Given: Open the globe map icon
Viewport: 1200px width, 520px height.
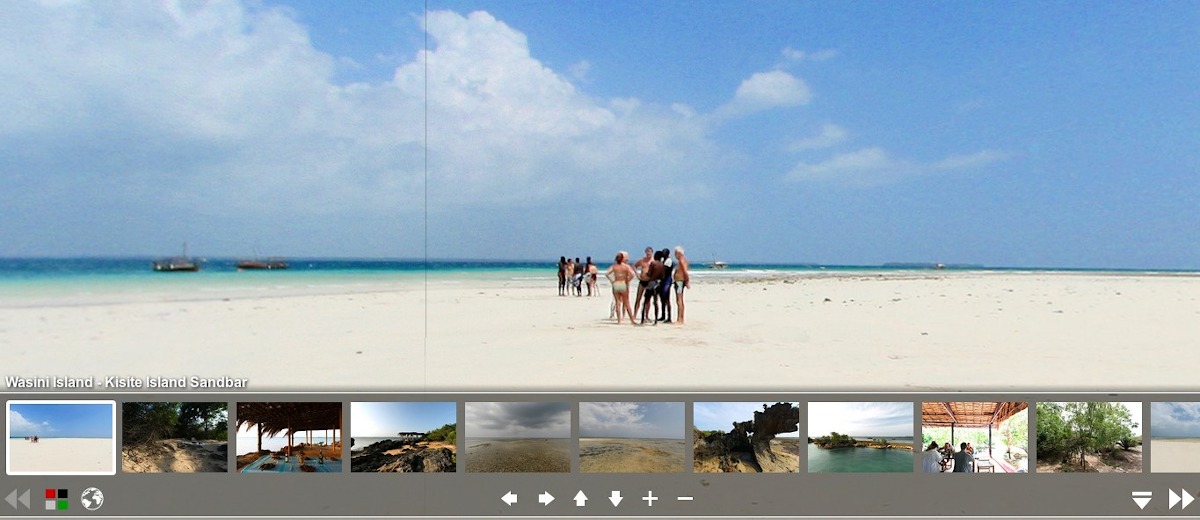Looking at the screenshot, I should pos(92,498).
